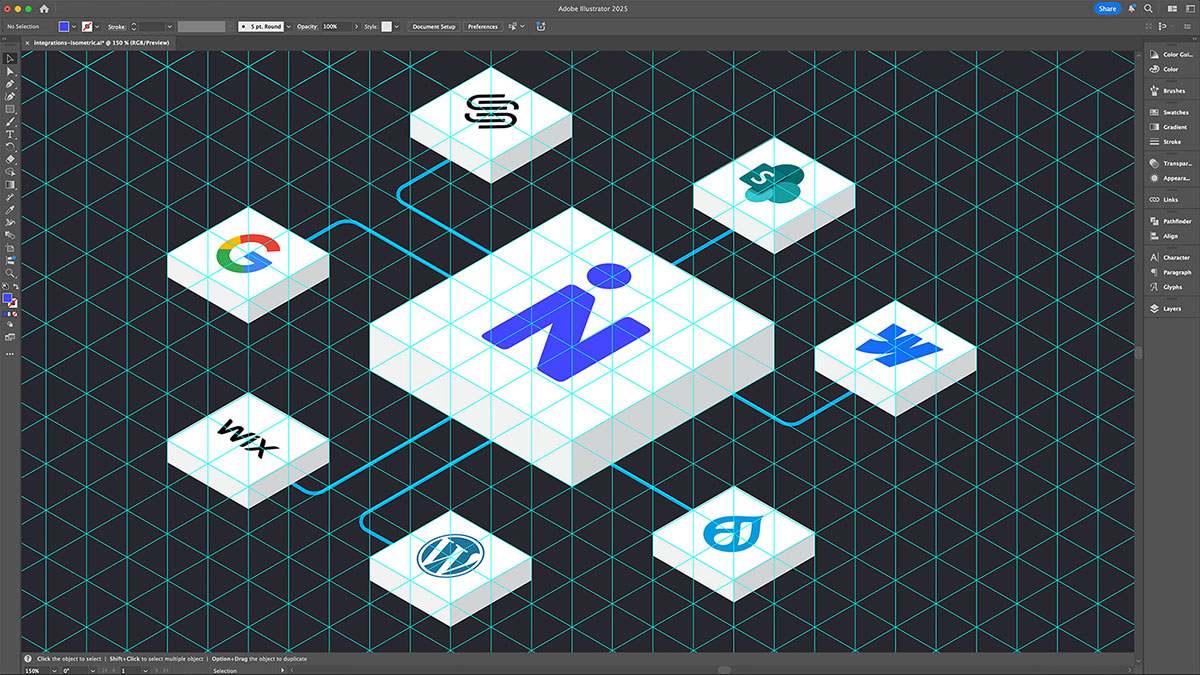Click the stroke weight stepper arrows
1200x675 pixels.
(x=134, y=26)
